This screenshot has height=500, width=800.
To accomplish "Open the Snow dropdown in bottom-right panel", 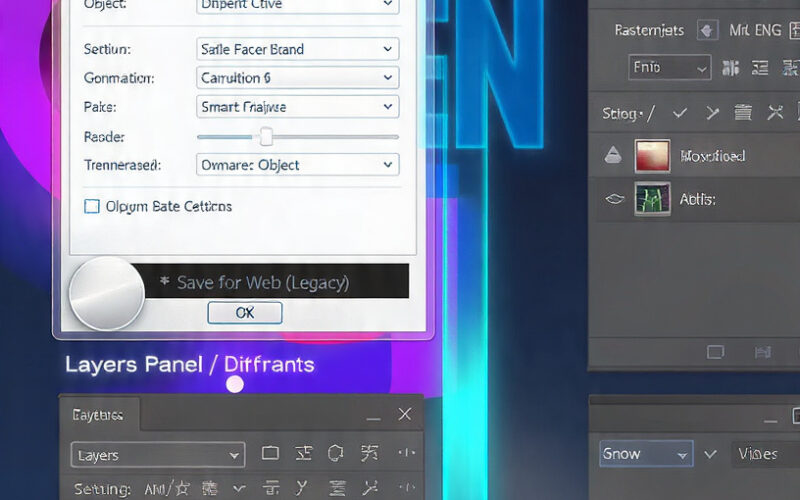I will (646, 454).
